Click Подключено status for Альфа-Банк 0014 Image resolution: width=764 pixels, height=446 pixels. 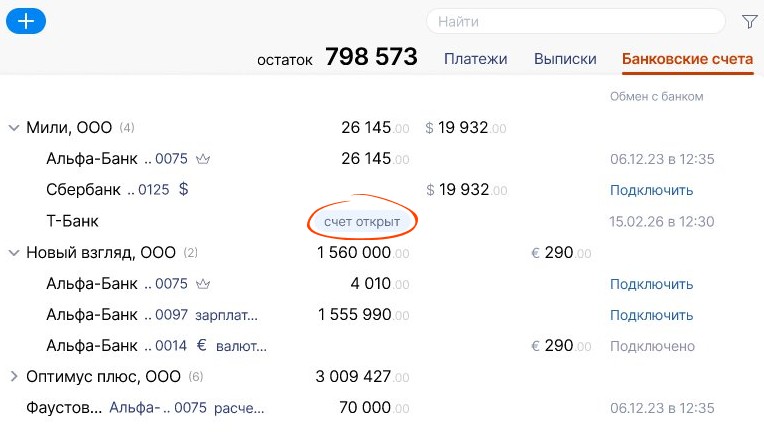click(652, 346)
